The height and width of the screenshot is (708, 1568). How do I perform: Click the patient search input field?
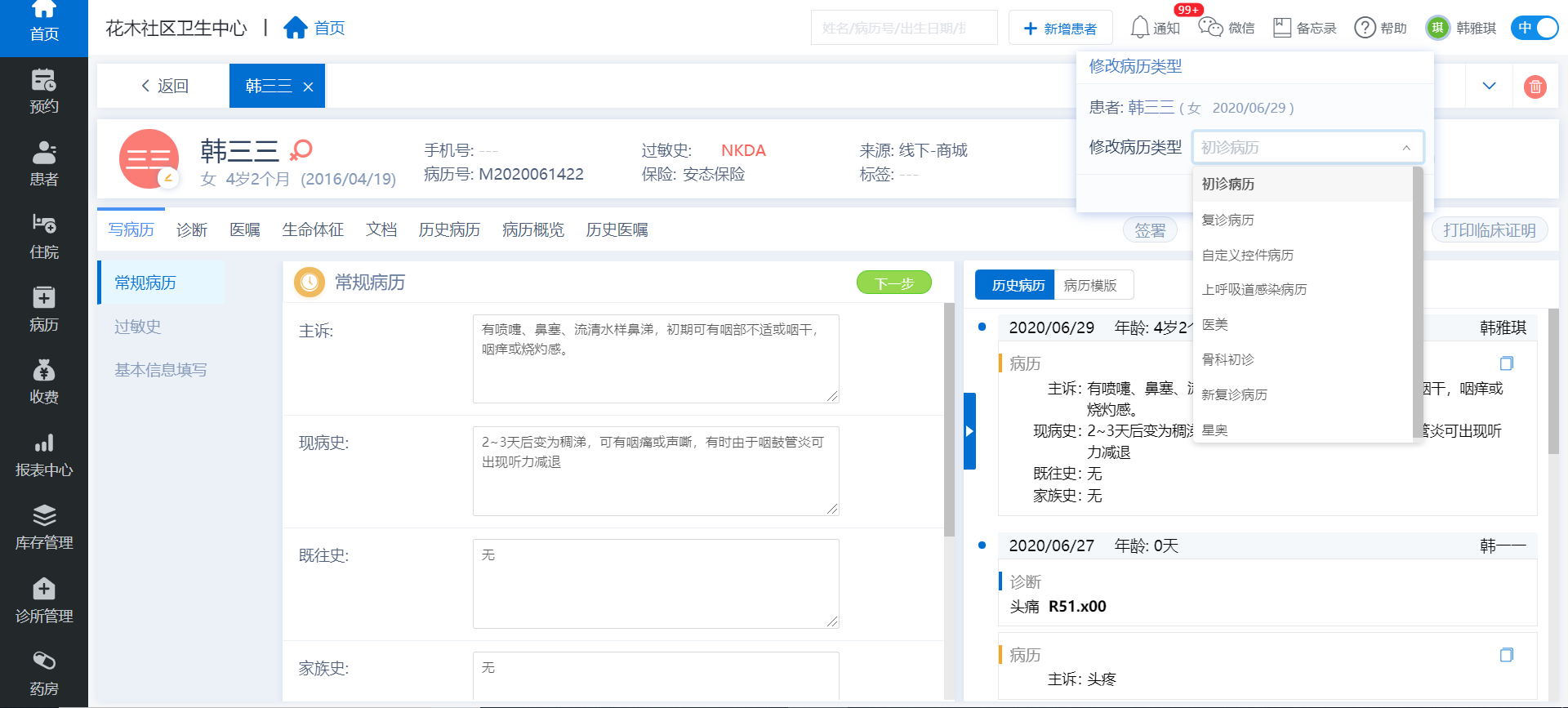pos(904,28)
